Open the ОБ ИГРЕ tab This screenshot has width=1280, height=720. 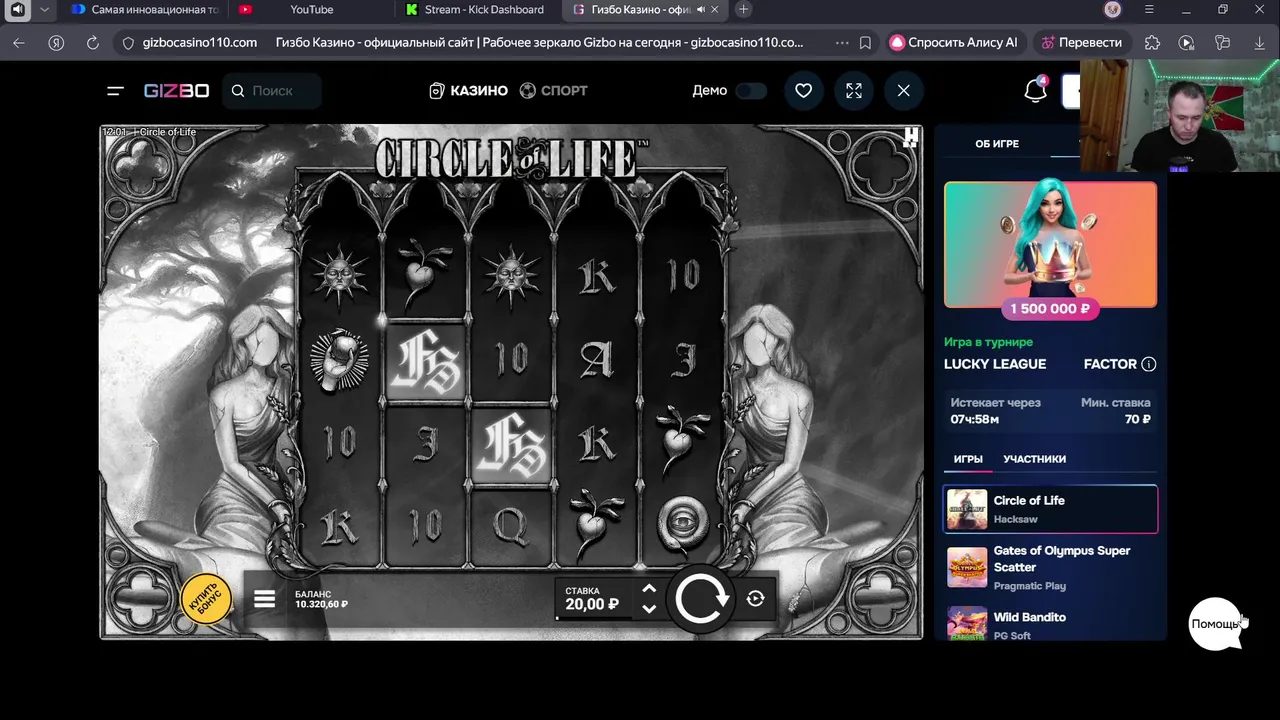coord(997,144)
